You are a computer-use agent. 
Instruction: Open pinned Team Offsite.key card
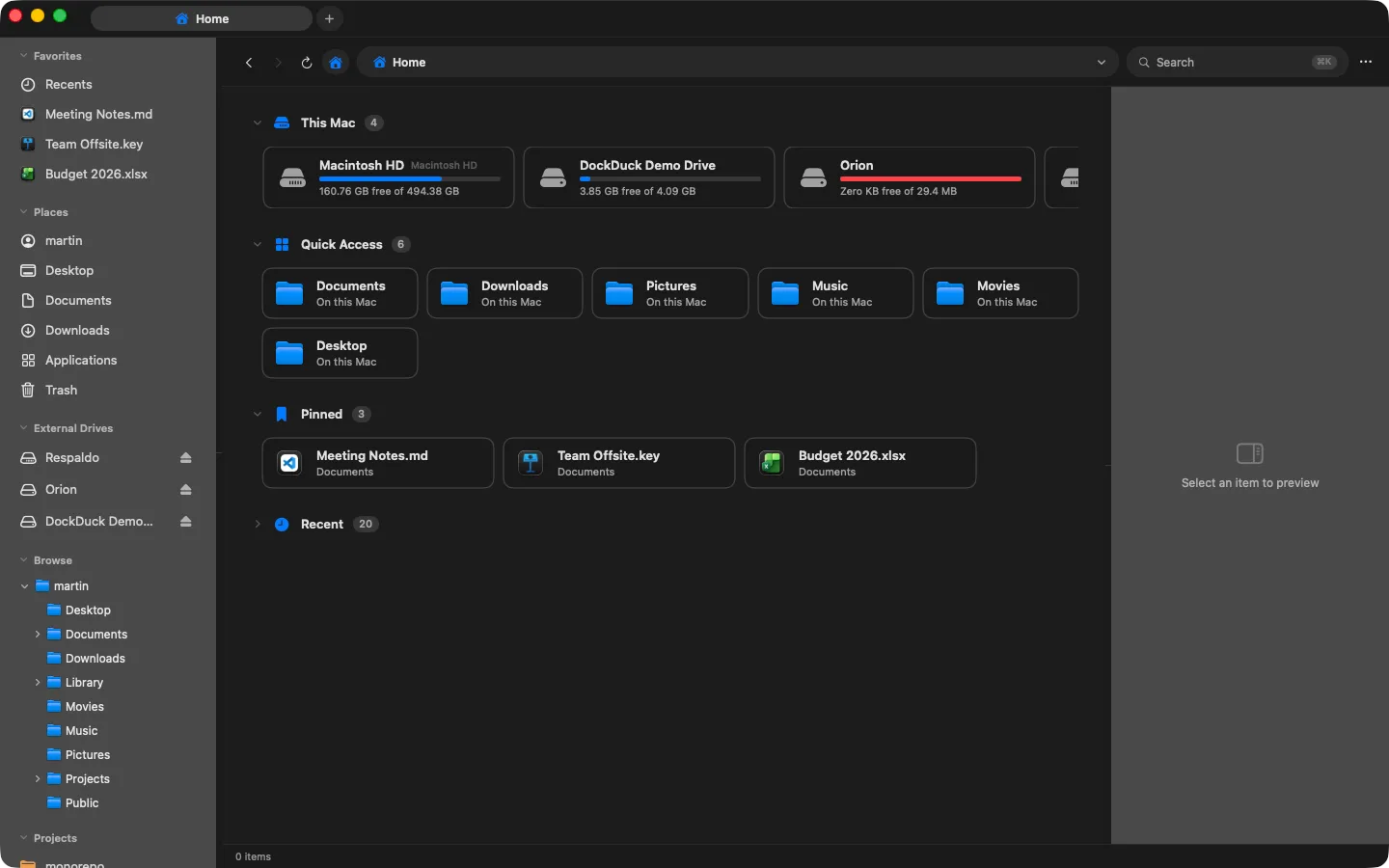click(x=619, y=463)
